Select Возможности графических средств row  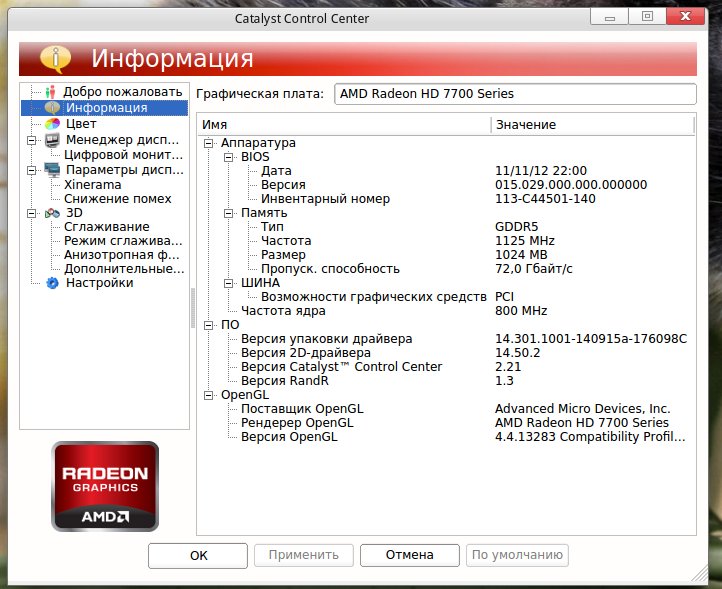[446, 297]
